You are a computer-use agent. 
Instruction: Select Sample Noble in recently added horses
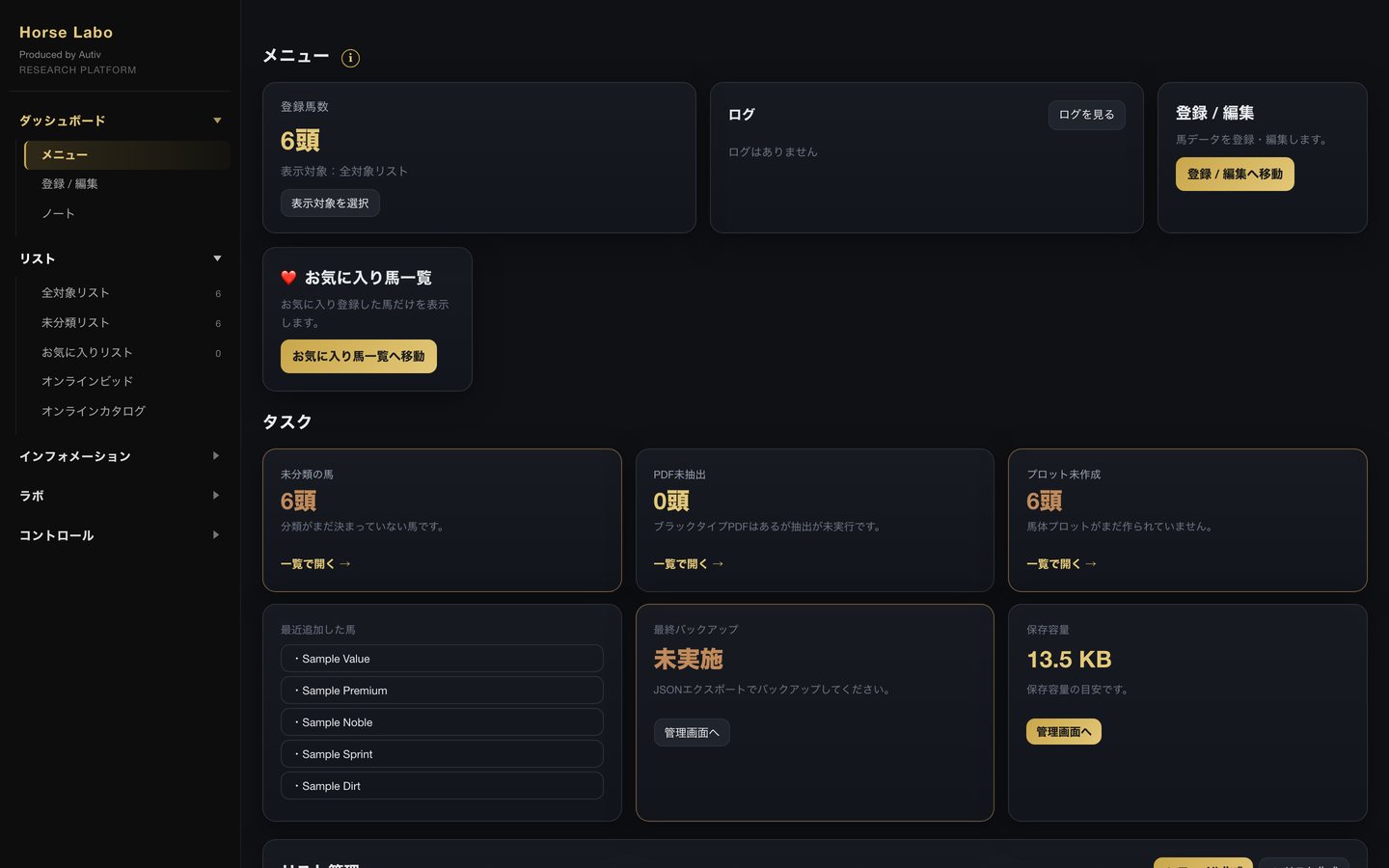click(442, 722)
